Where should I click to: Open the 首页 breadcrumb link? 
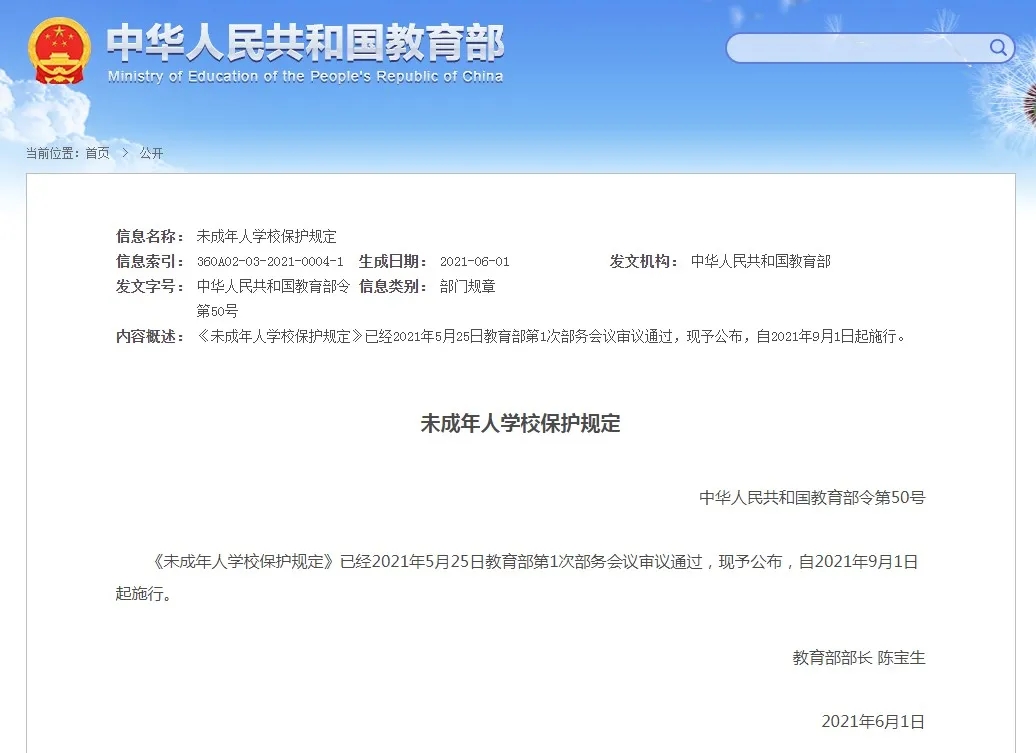98,153
